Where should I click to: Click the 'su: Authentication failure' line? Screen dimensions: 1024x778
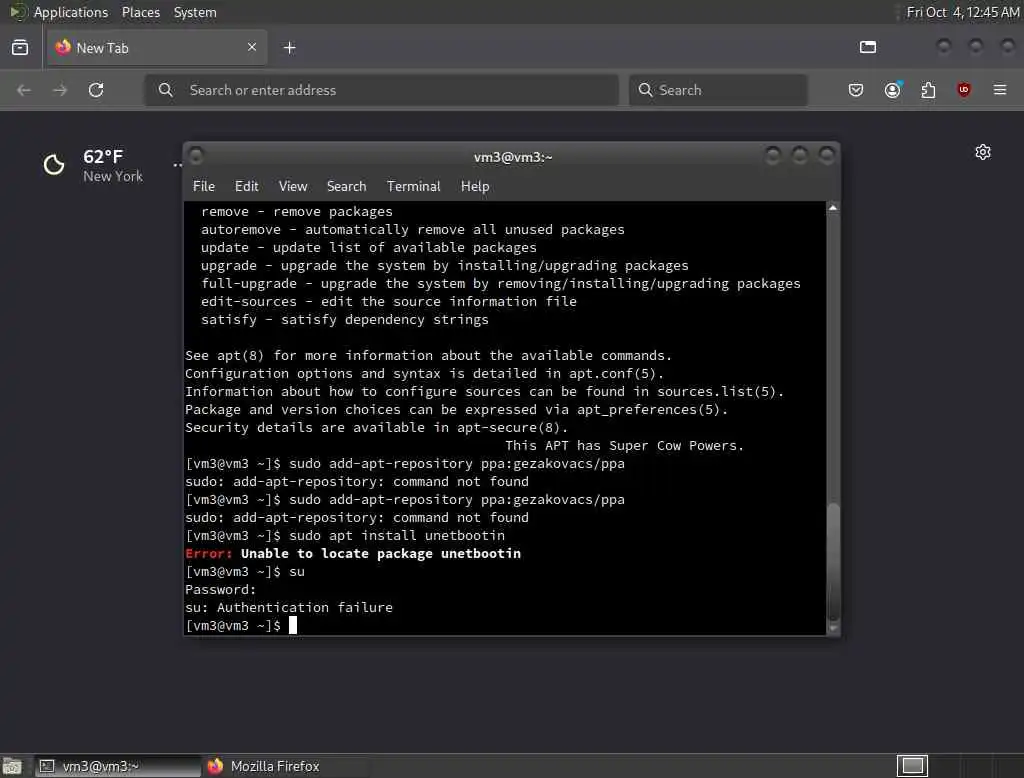pyautogui.click(x=289, y=608)
